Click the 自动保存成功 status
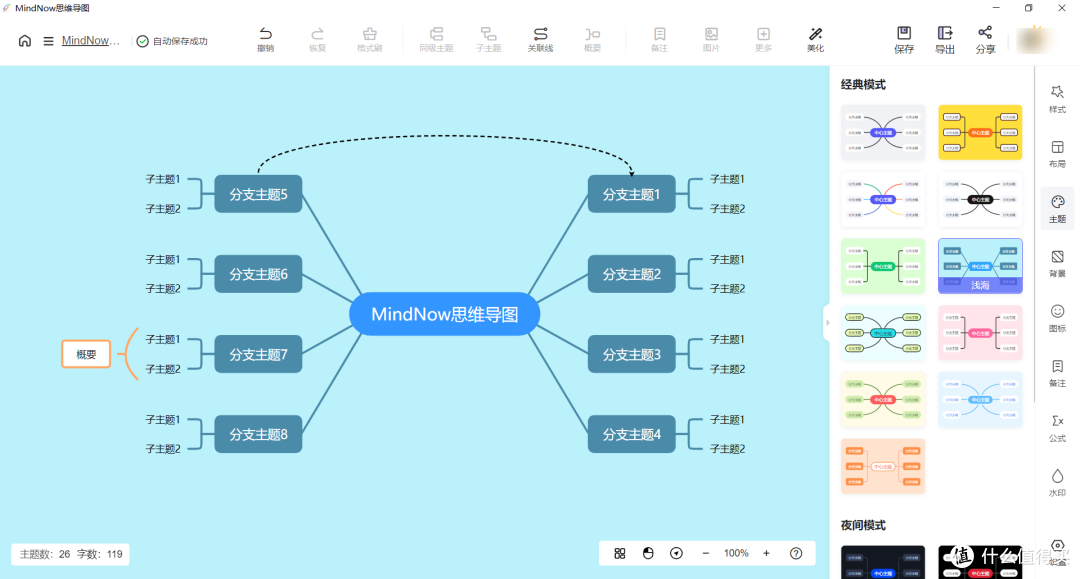Screen dimensions: 1080x579 (x=172, y=41)
